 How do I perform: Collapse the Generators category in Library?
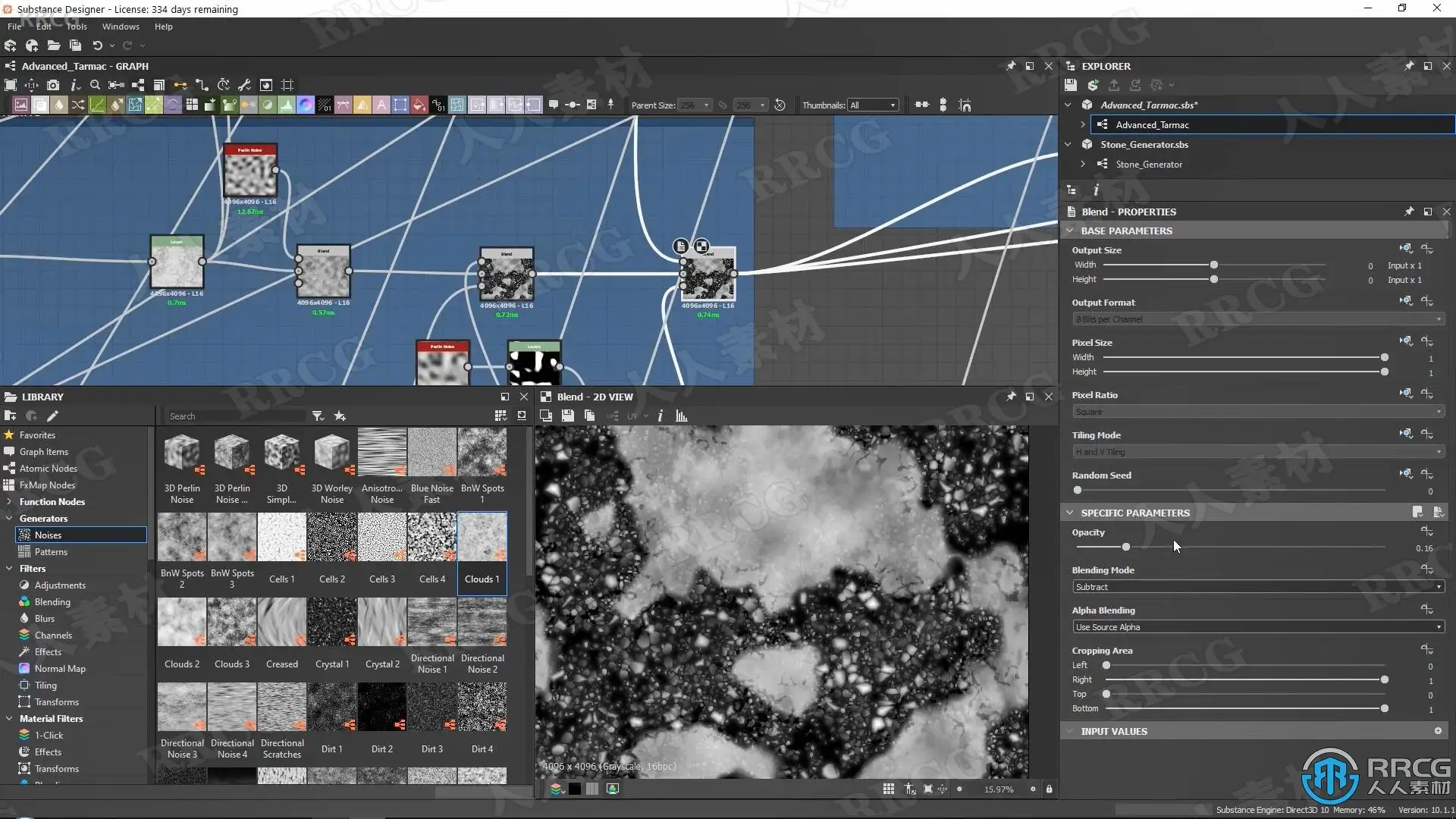pyautogui.click(x=9, y=519)
